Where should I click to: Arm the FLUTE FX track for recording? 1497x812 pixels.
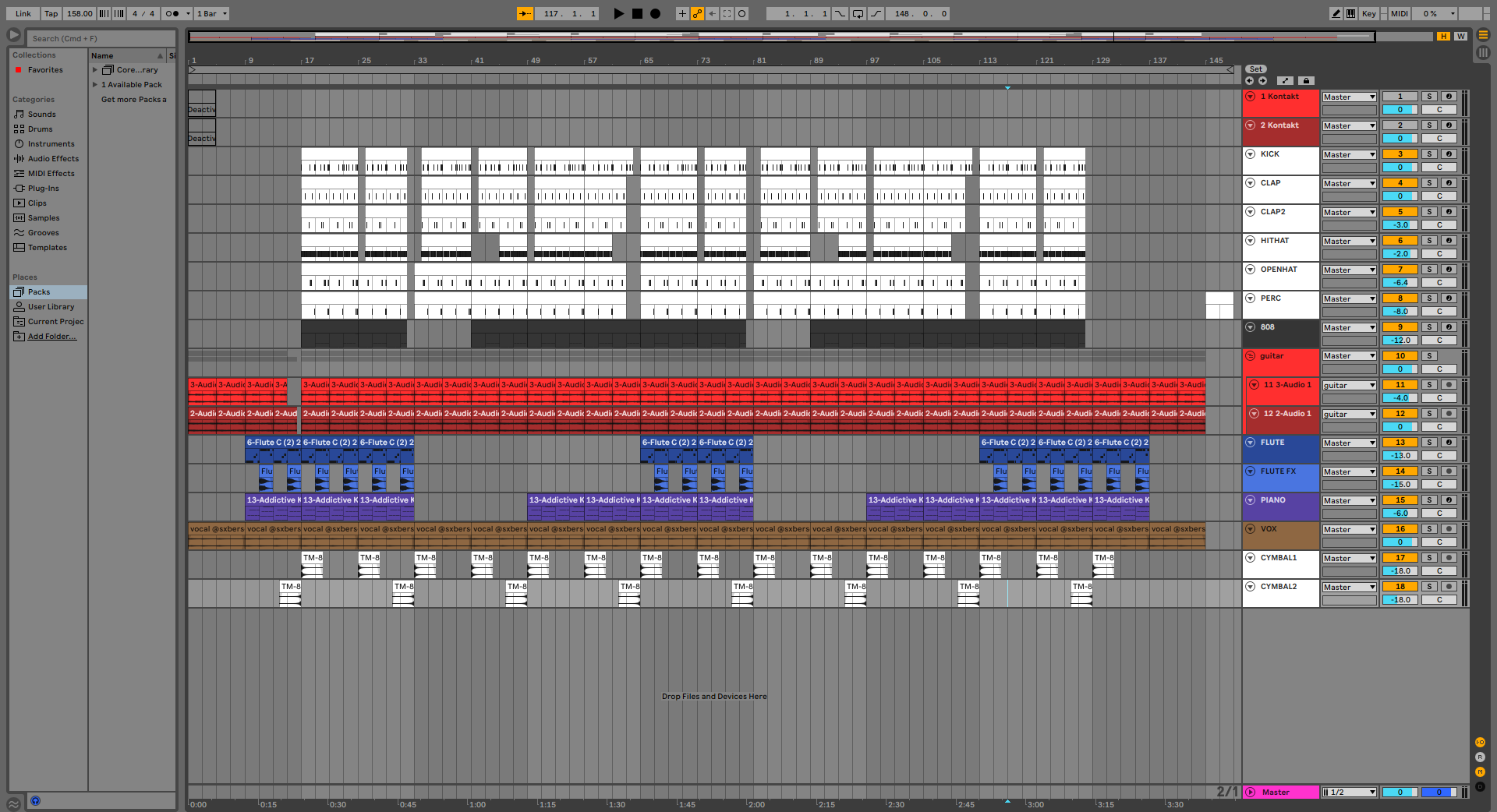pos(1449,471)
